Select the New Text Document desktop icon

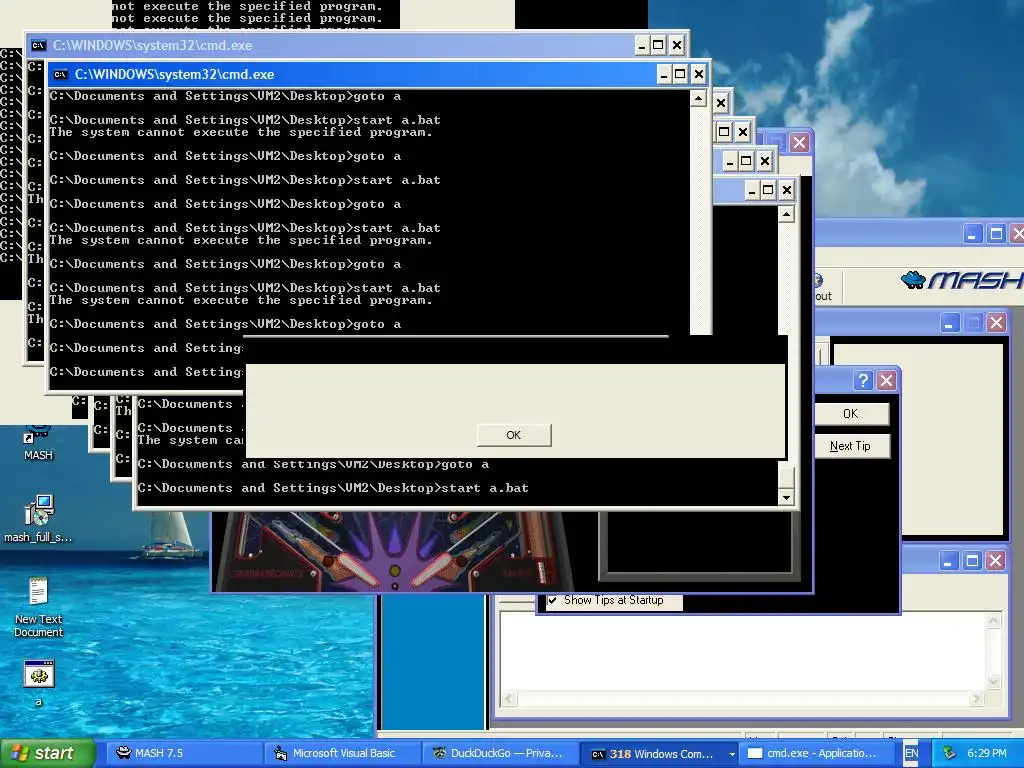[38, 607]
